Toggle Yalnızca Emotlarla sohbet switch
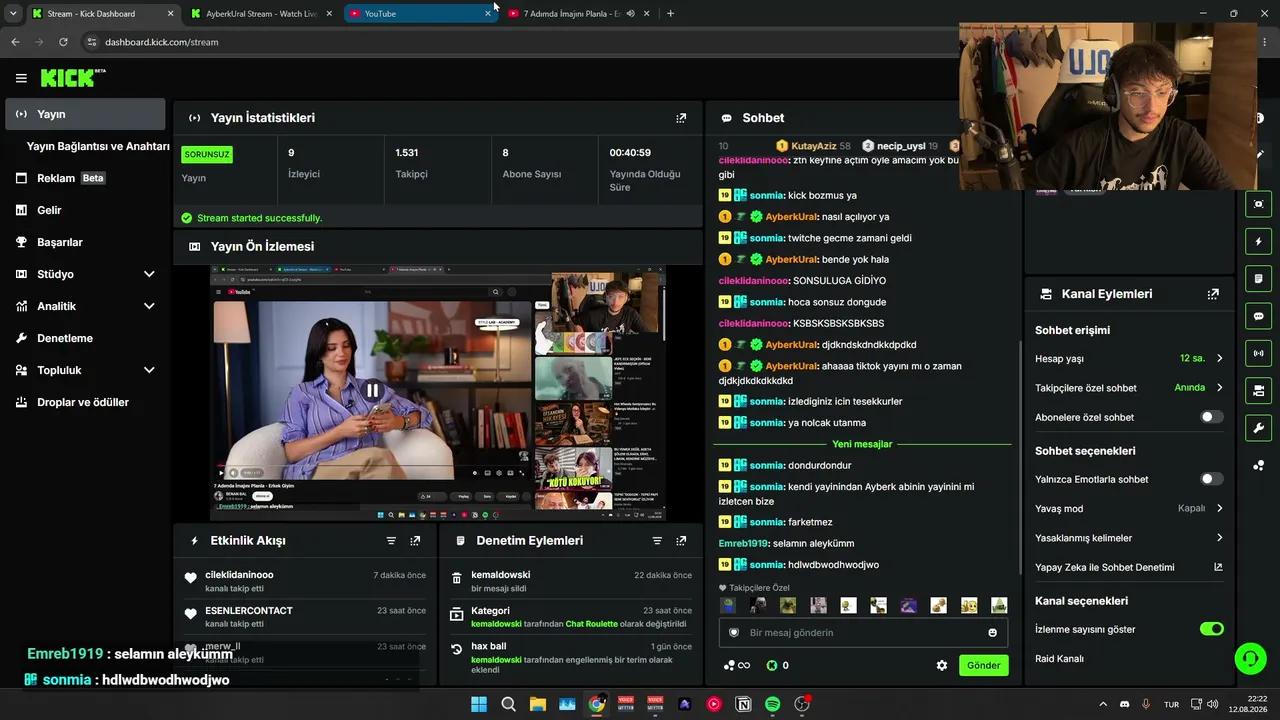 (1211, 479)
